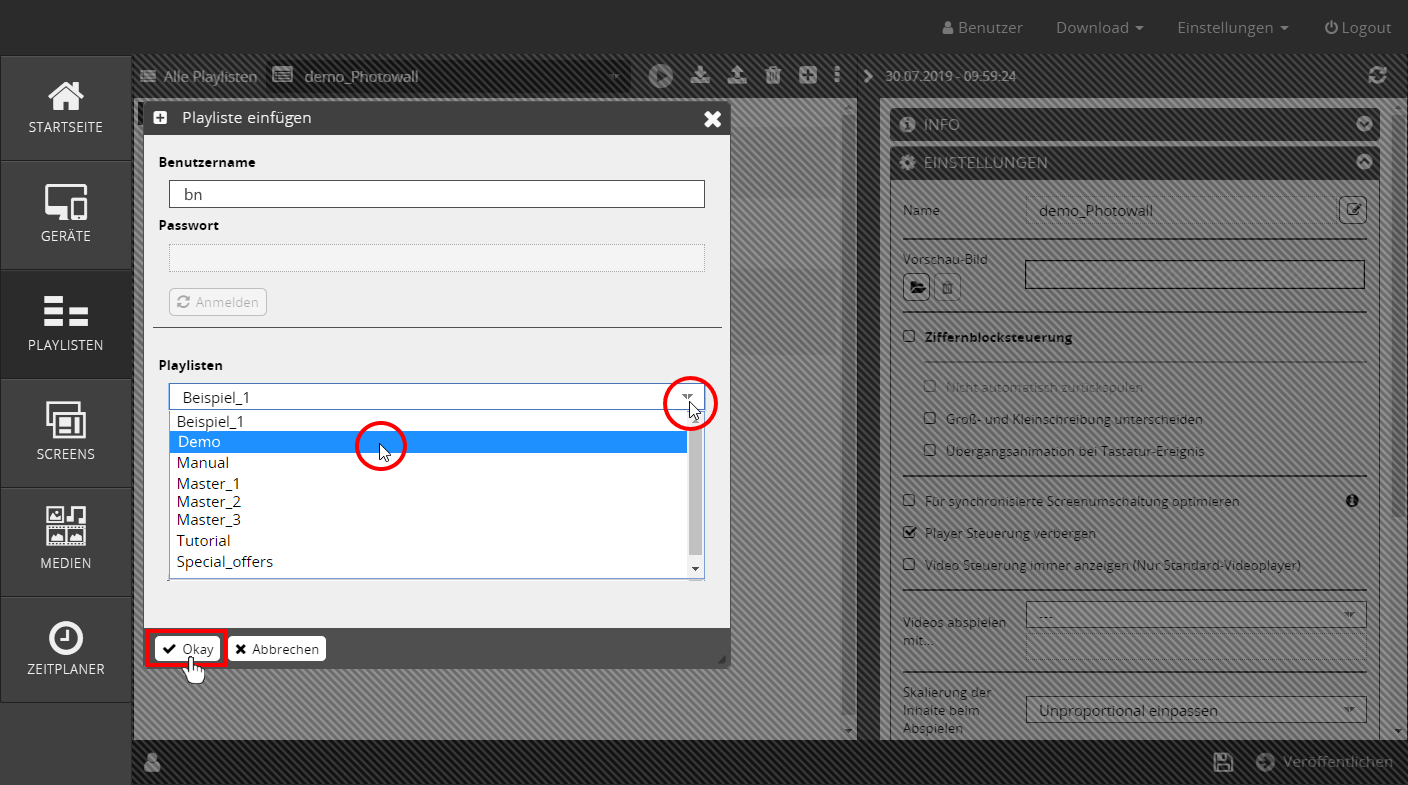Screen dimensions: 1408x785
Task: Open the Einstellungen top menu
Action: pyautogui.click(x=1232, y=28)
